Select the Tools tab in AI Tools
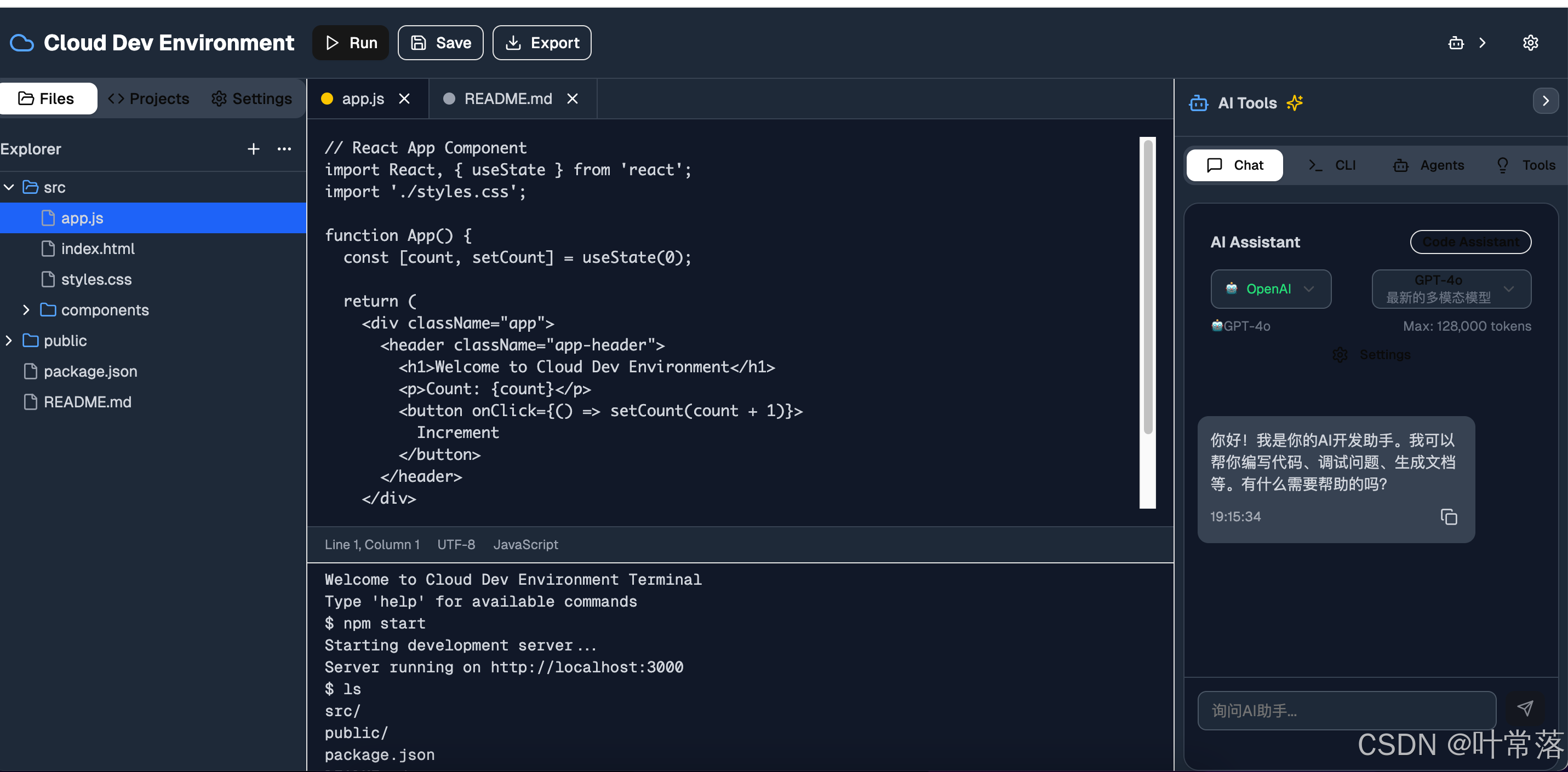The height and width of the screenshot is (772, 1568). coord(1525,165)
